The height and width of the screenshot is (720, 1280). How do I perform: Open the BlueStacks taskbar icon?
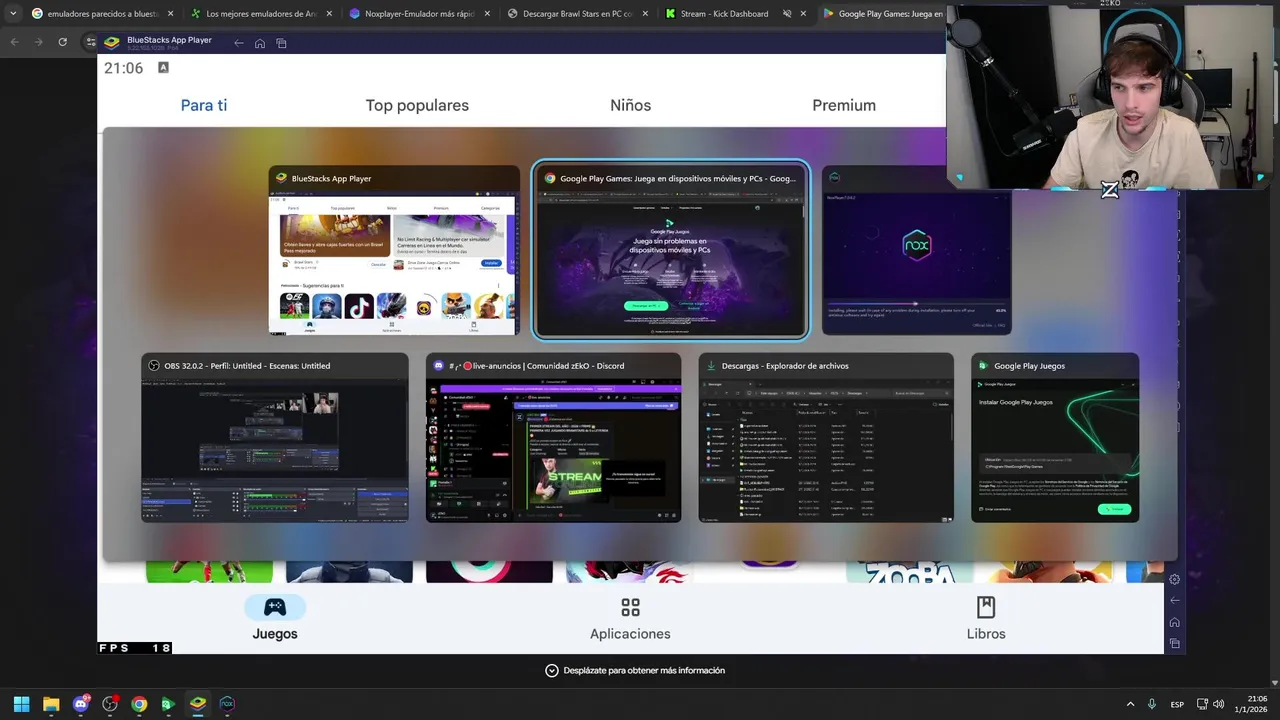pos(198,704)
